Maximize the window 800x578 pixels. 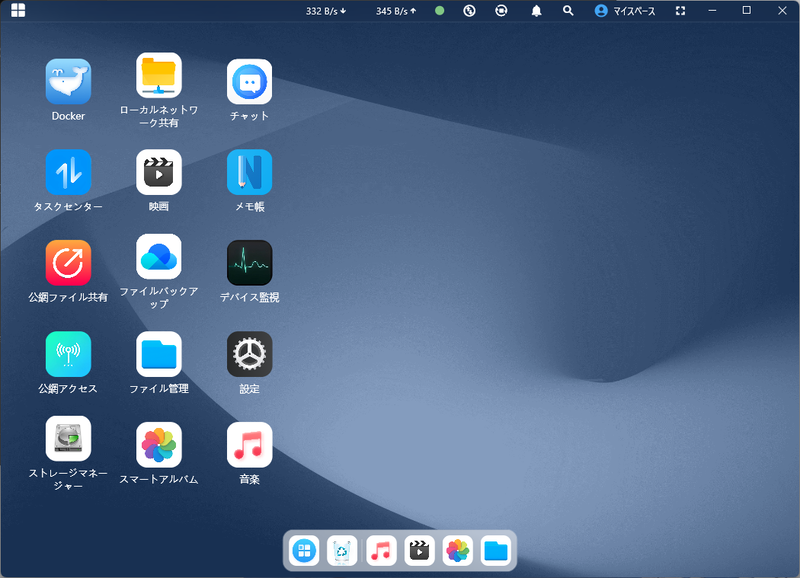pos(746,10)
